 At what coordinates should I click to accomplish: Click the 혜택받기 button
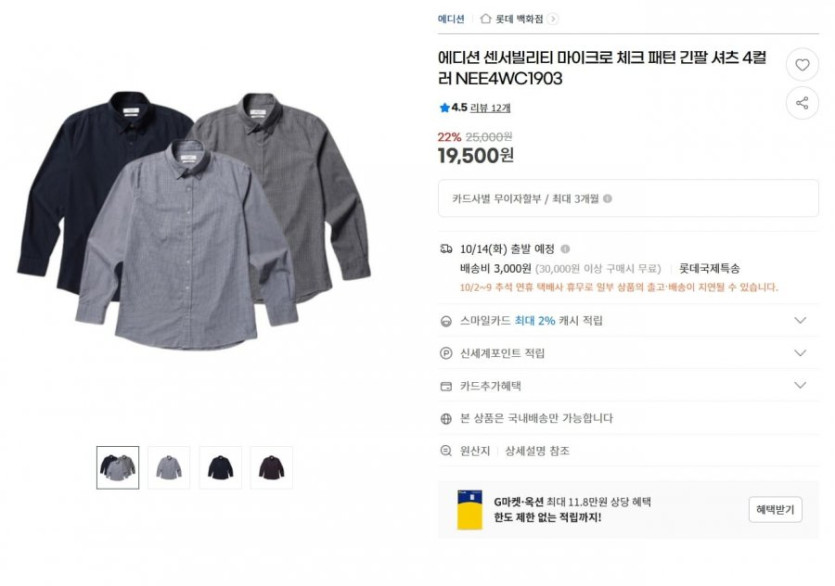(775, 510)
